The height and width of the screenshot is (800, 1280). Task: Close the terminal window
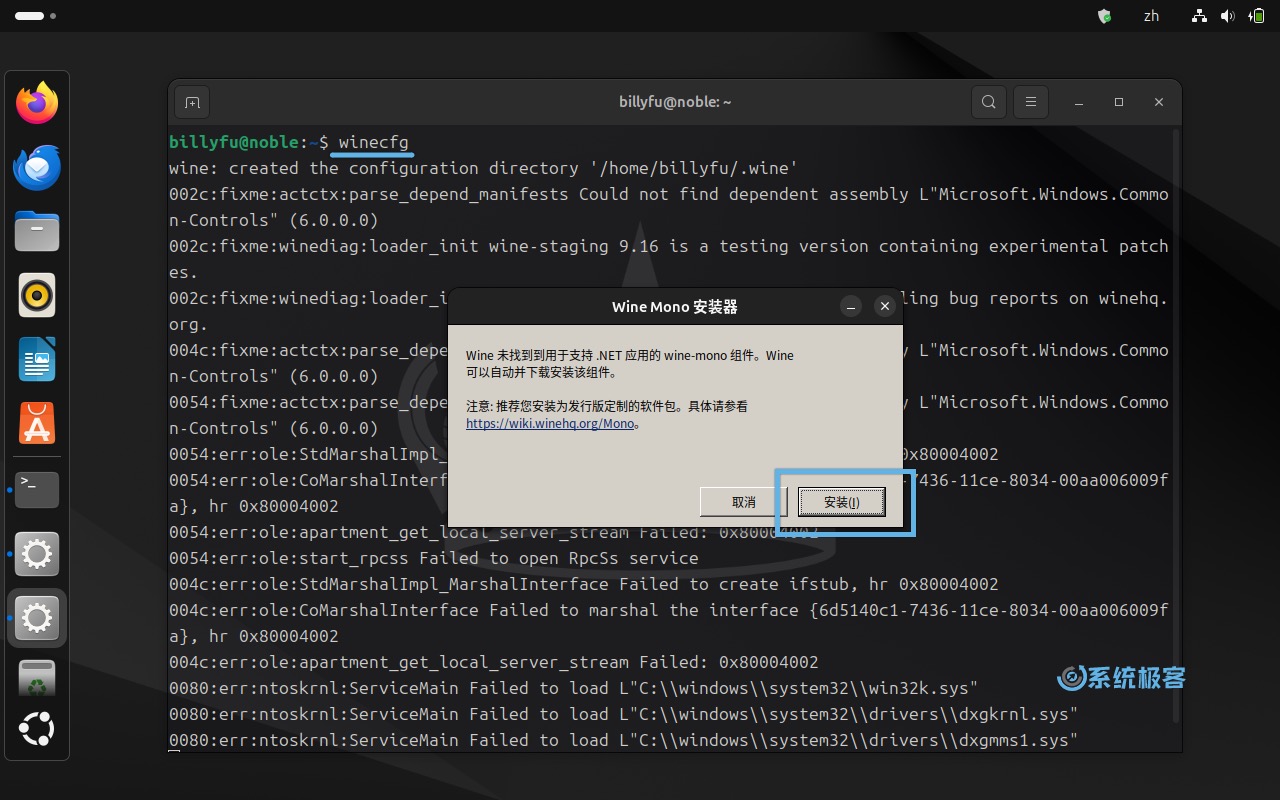tap(1159, 102)
